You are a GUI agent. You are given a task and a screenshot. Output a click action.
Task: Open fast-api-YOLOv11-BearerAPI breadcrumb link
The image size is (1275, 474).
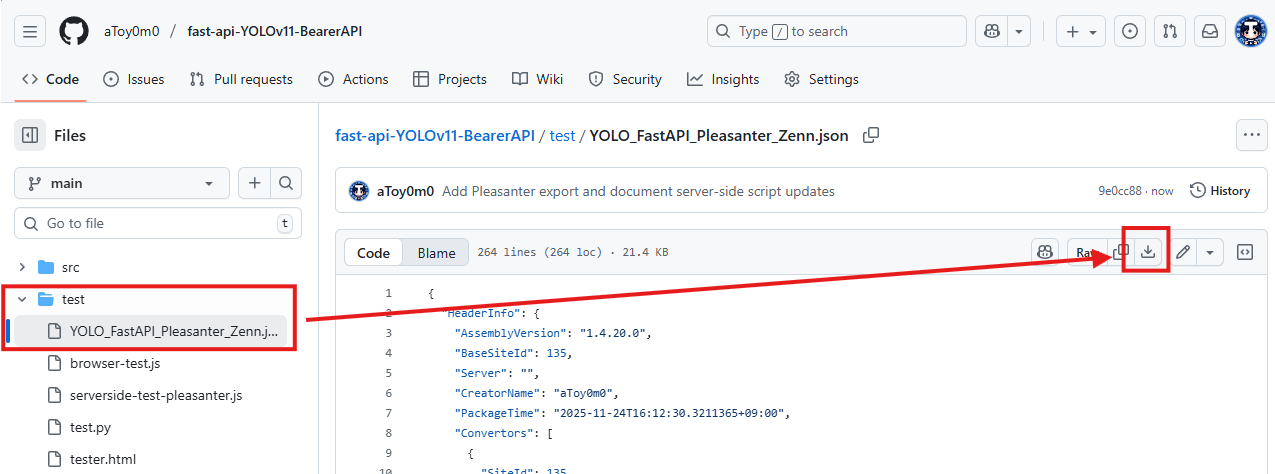click(435, 135)
